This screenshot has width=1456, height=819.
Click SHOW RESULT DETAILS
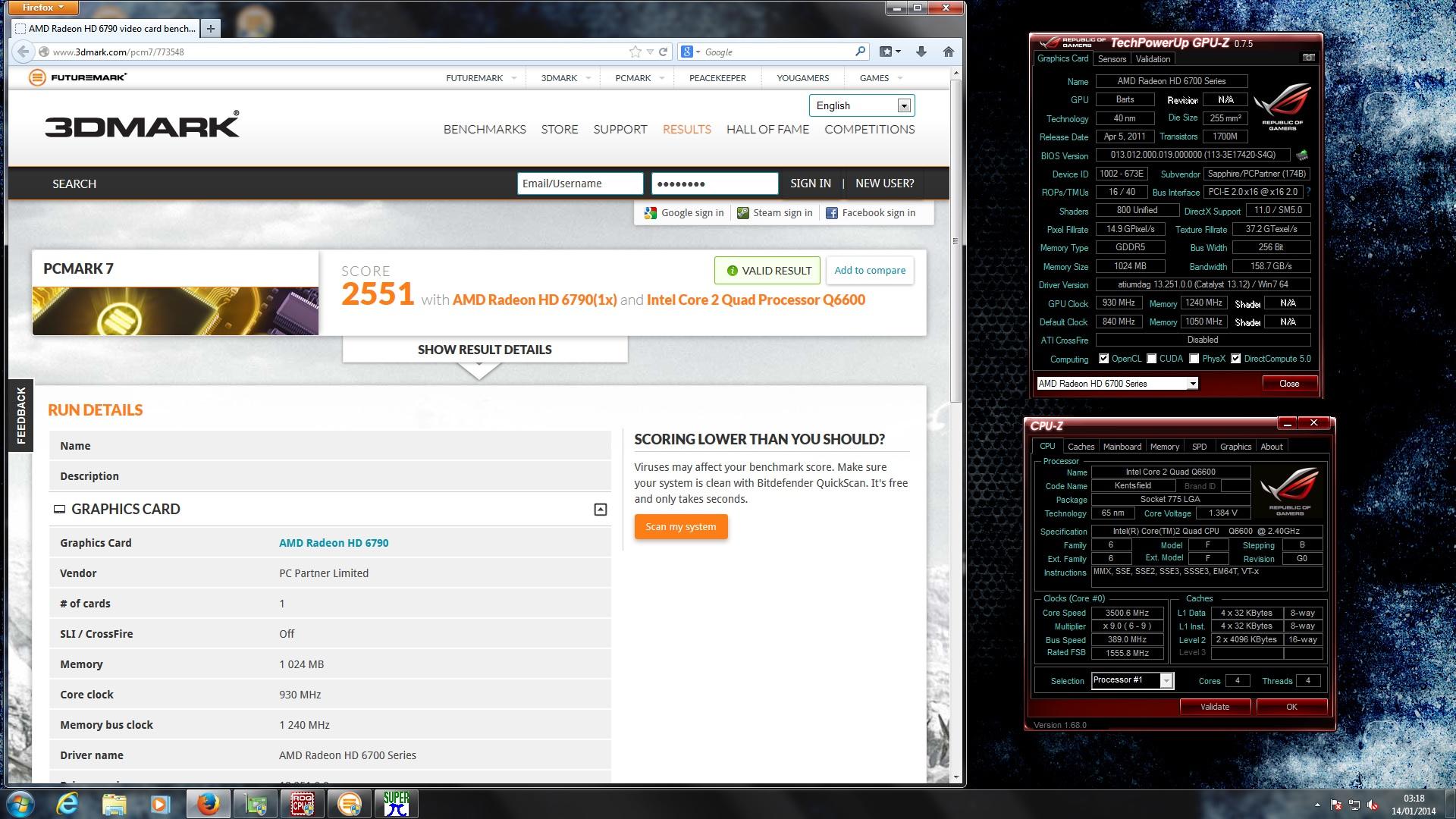(485, 350)
